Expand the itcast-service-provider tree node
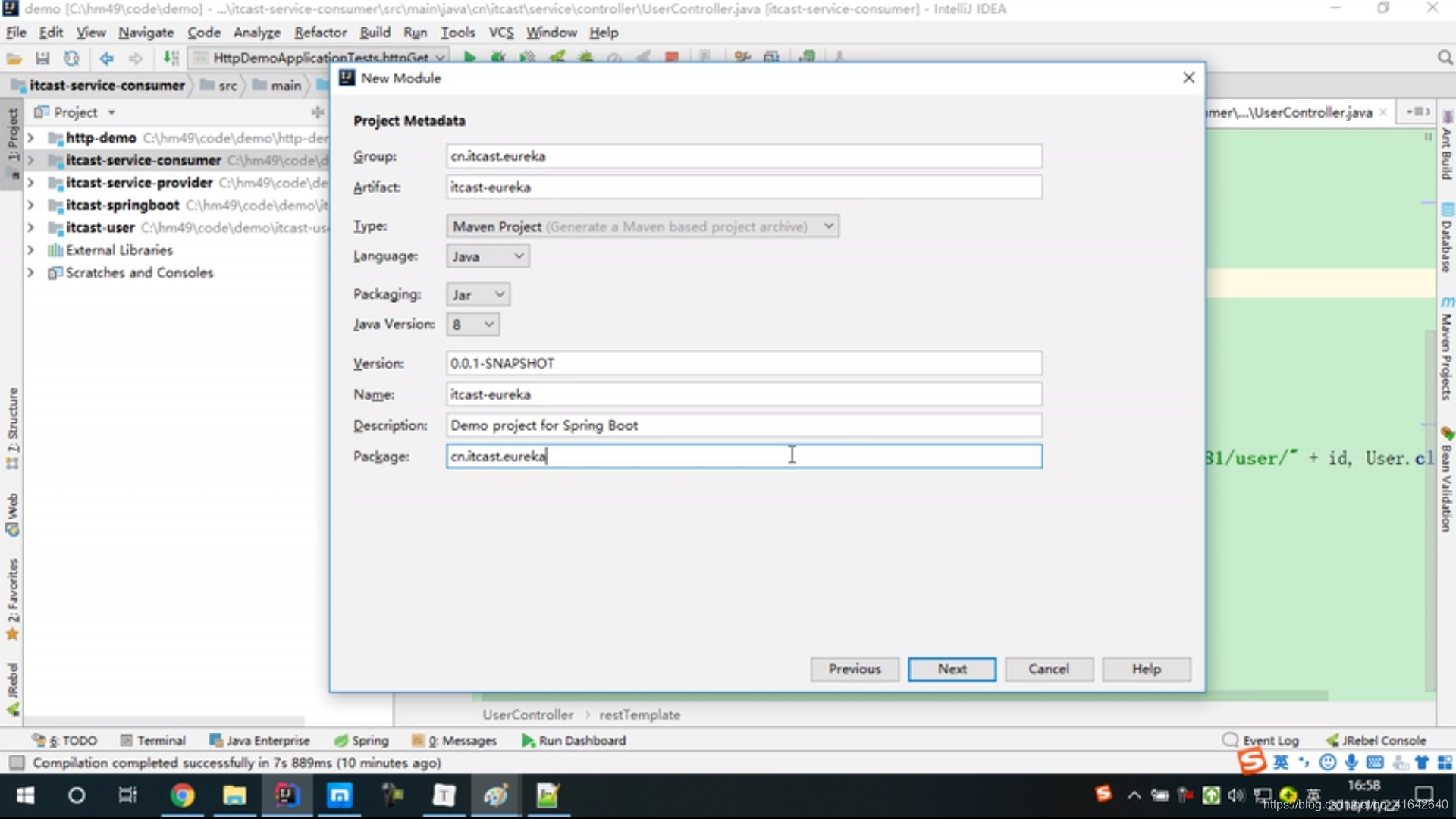Viewport: 1456px width, 819px height. [x=30, y=183]
